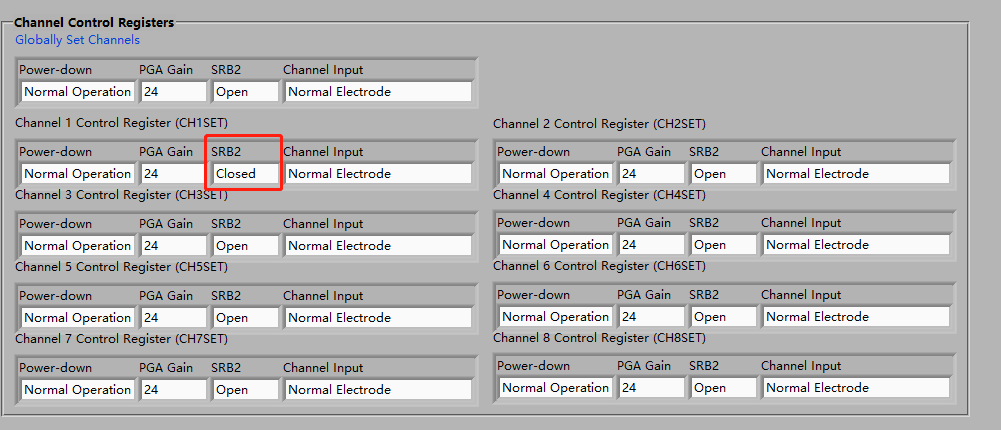Open Channel 3 SRB2 dropdown
The image size is (1001, 430).
[x=245, y=246]
